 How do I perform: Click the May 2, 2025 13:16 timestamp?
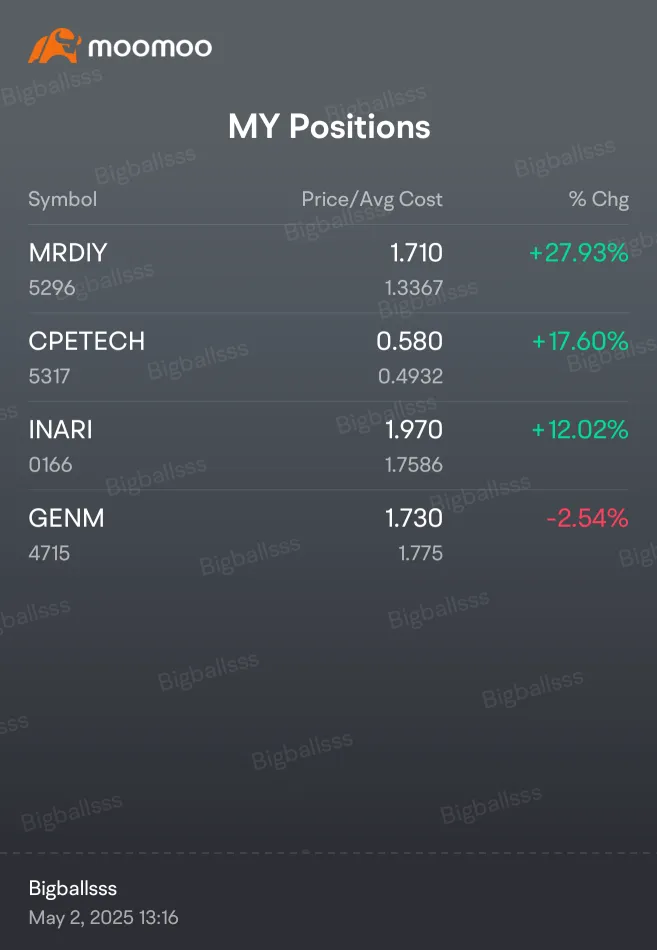click(104, 917)
